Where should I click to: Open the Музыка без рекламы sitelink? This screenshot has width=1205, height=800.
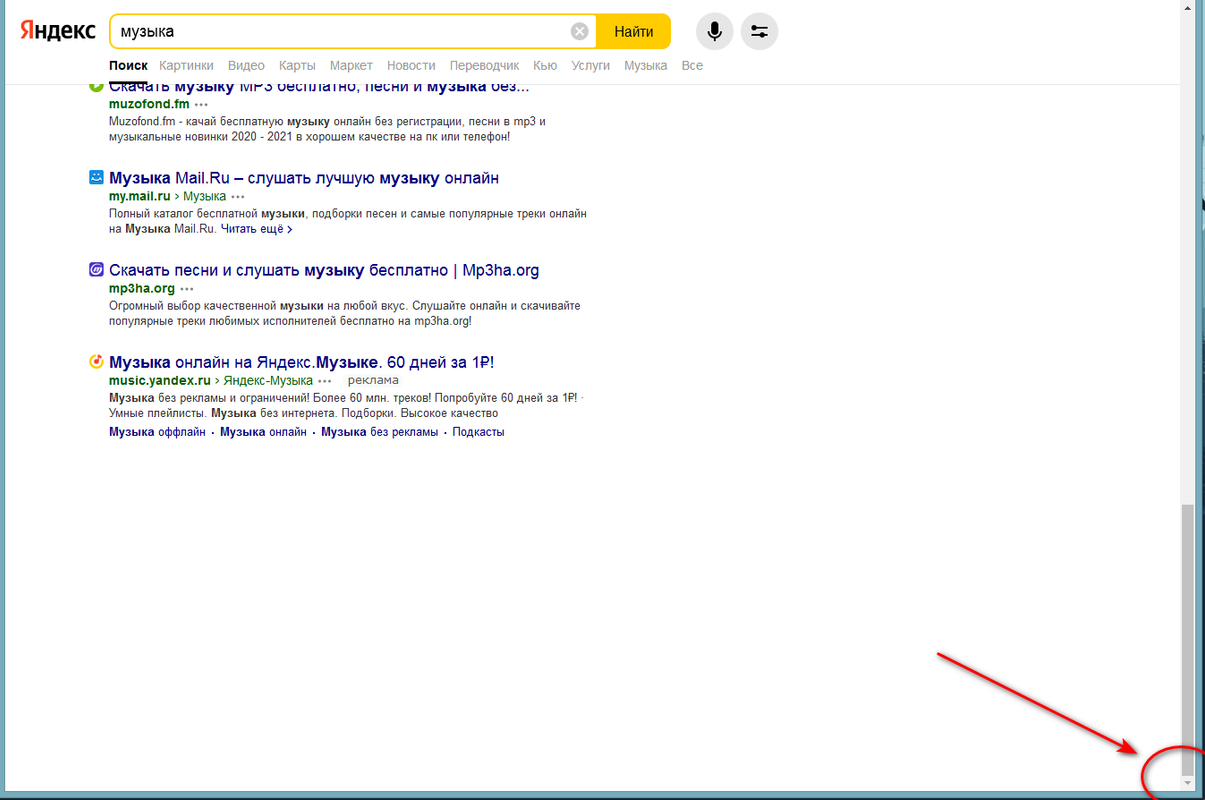pos(380,432)
